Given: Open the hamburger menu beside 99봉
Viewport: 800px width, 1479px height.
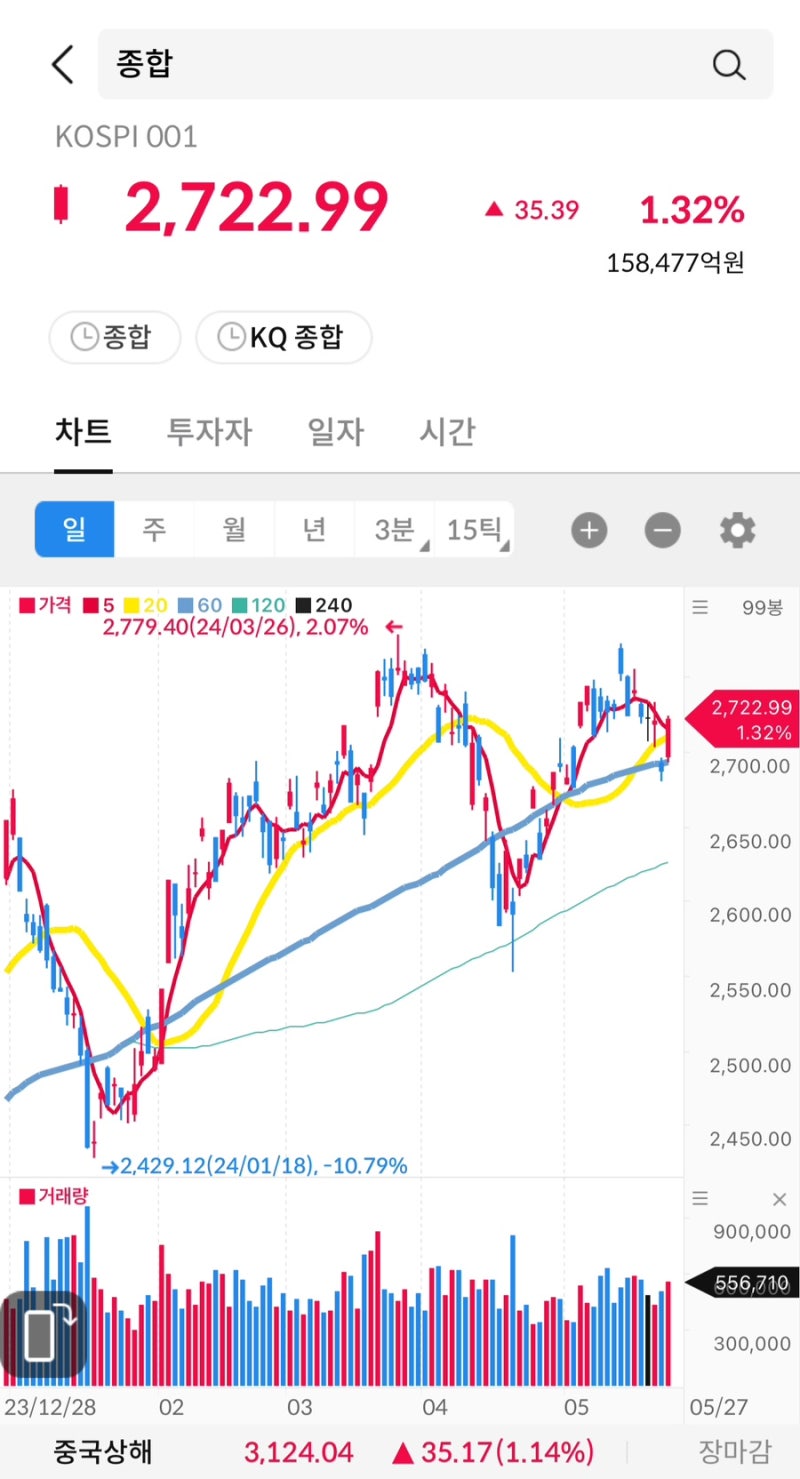Looking at the screenshot, I should 699,607.
